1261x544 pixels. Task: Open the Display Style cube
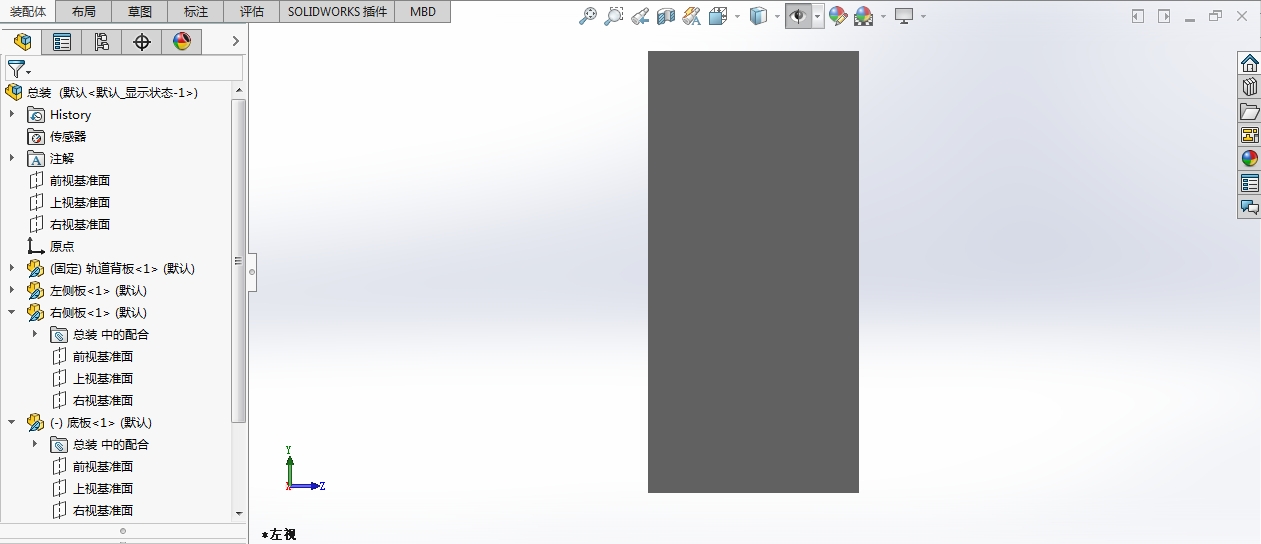759,16
